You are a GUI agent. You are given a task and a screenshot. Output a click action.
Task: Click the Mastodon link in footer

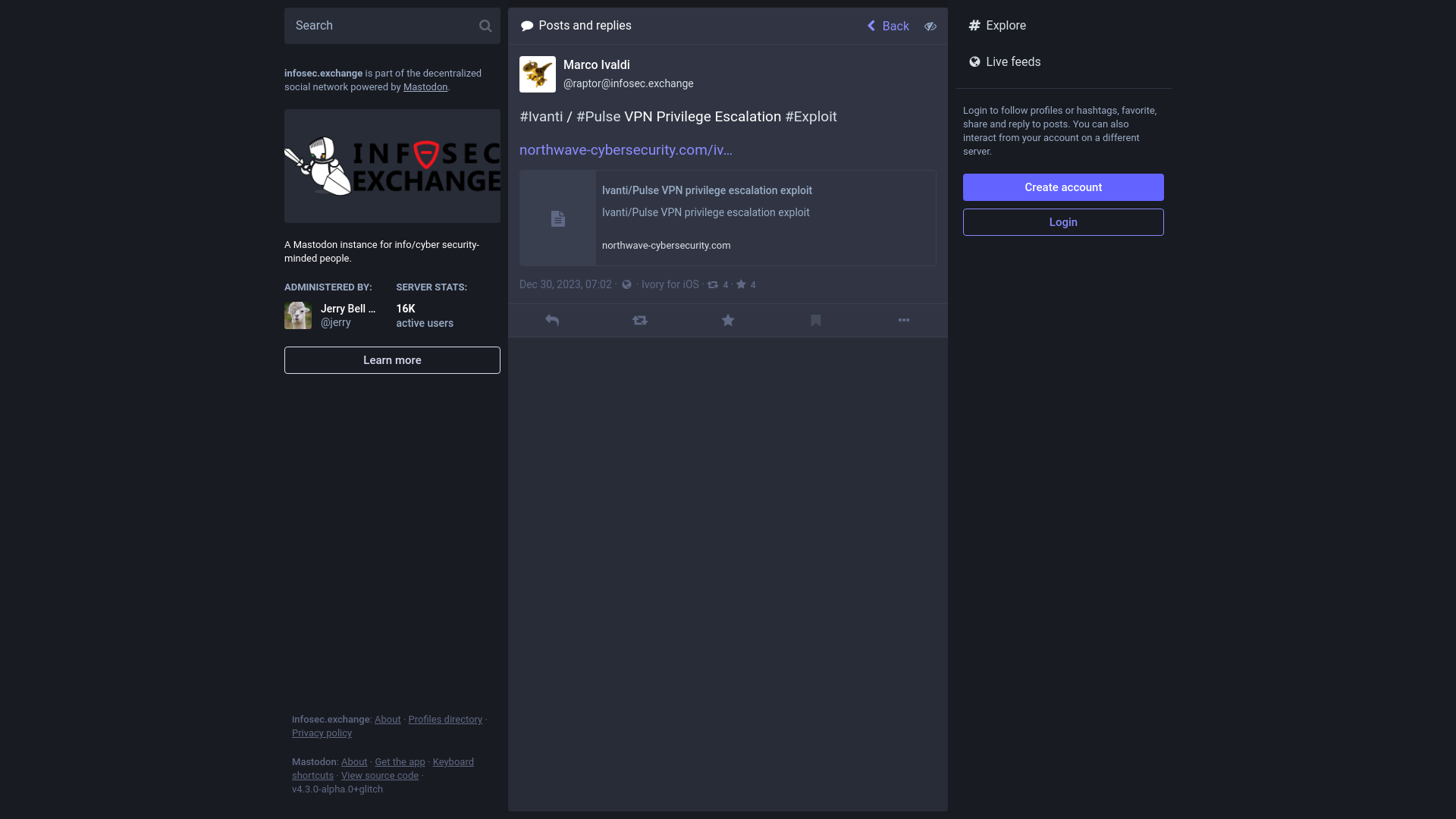314,761
